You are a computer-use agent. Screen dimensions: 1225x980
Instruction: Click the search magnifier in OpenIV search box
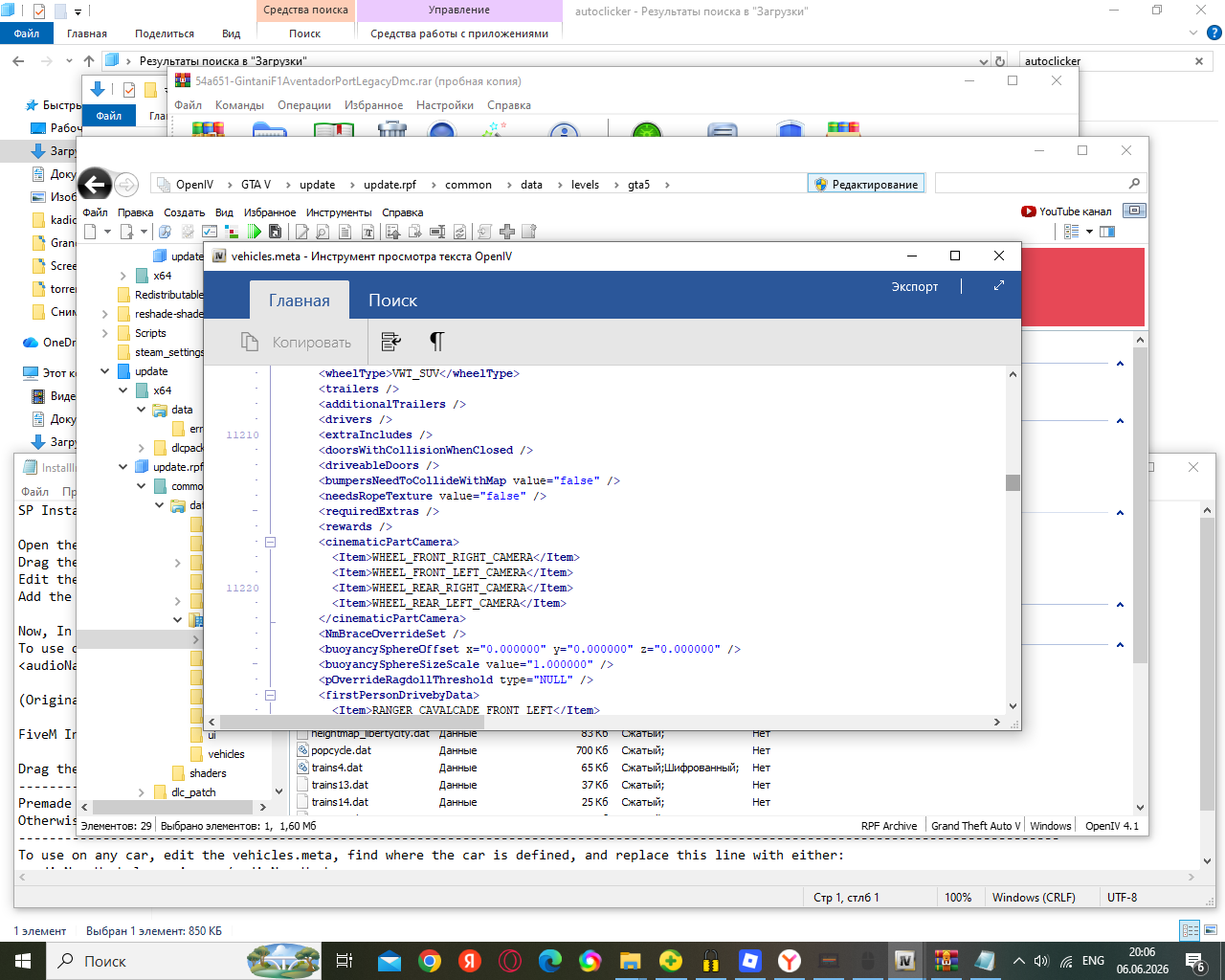tap(1134, 184)
